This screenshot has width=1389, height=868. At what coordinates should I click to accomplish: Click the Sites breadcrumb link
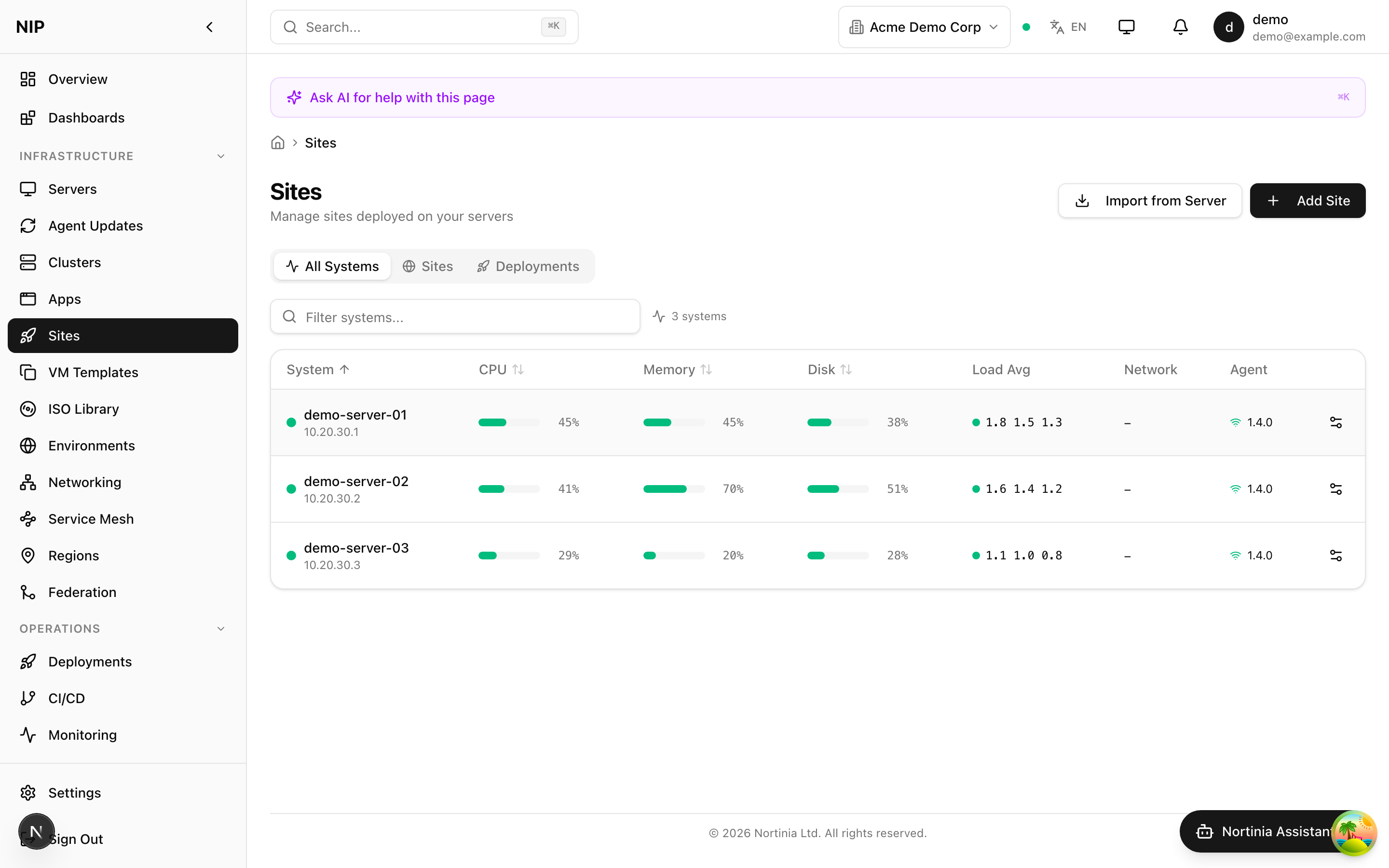coord(320,142)
